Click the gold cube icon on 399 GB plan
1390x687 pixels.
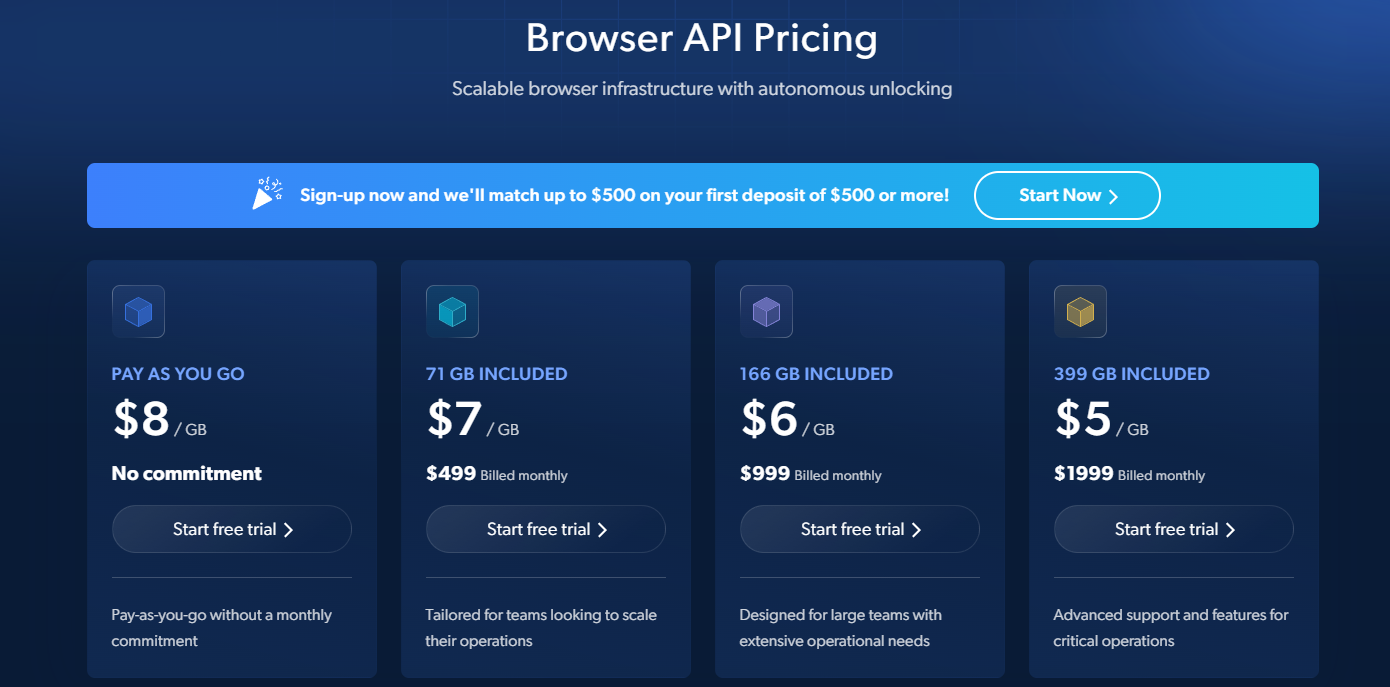click(x=1080, y=312)
